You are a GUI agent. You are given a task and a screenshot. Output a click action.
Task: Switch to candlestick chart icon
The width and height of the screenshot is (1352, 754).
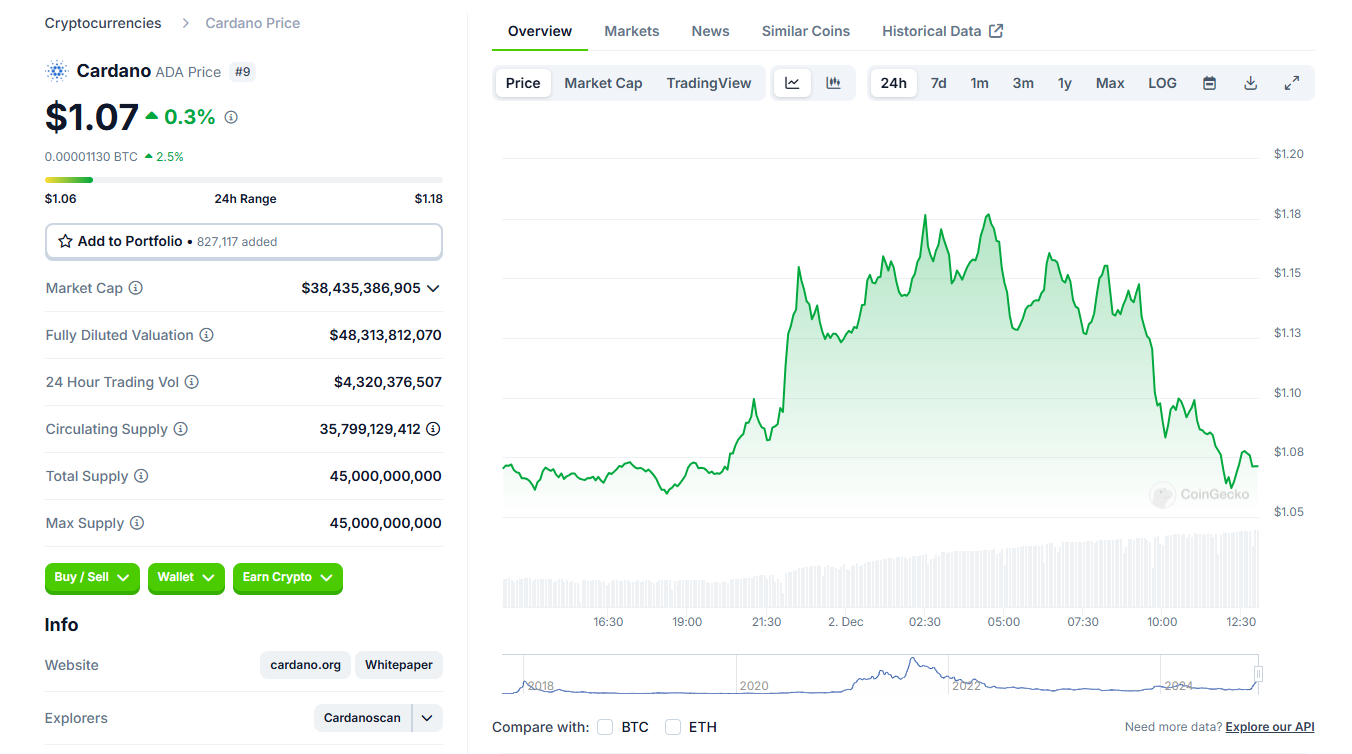pyautogui.click(x=833, y=83)
